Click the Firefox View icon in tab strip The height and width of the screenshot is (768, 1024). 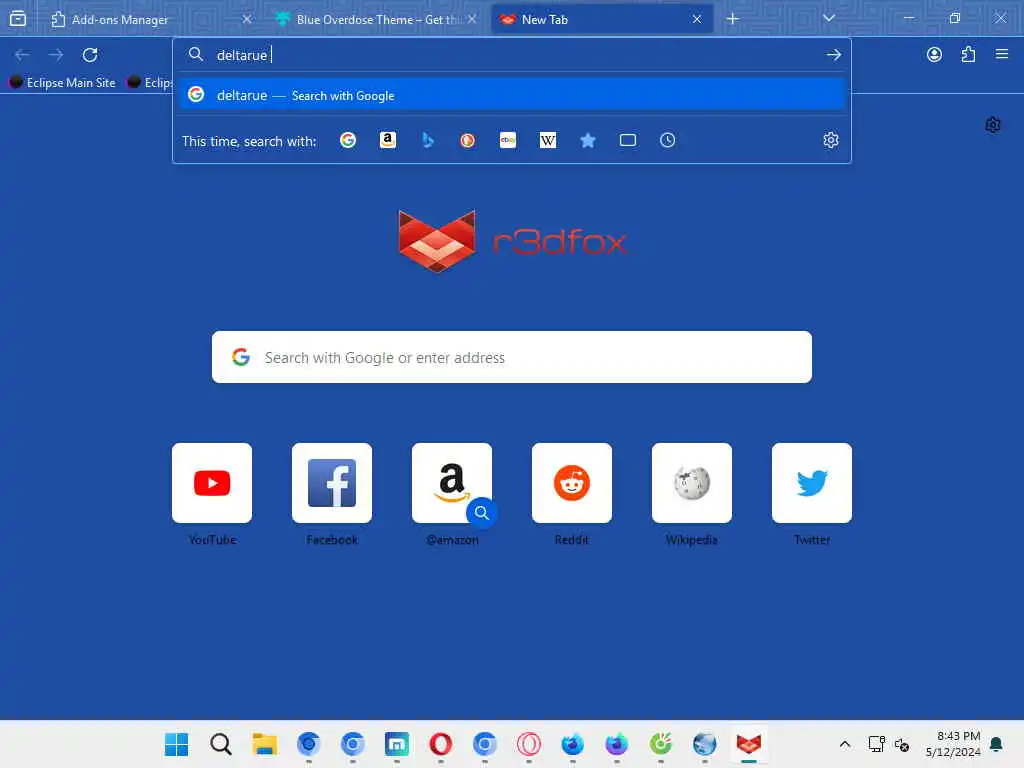18,19
